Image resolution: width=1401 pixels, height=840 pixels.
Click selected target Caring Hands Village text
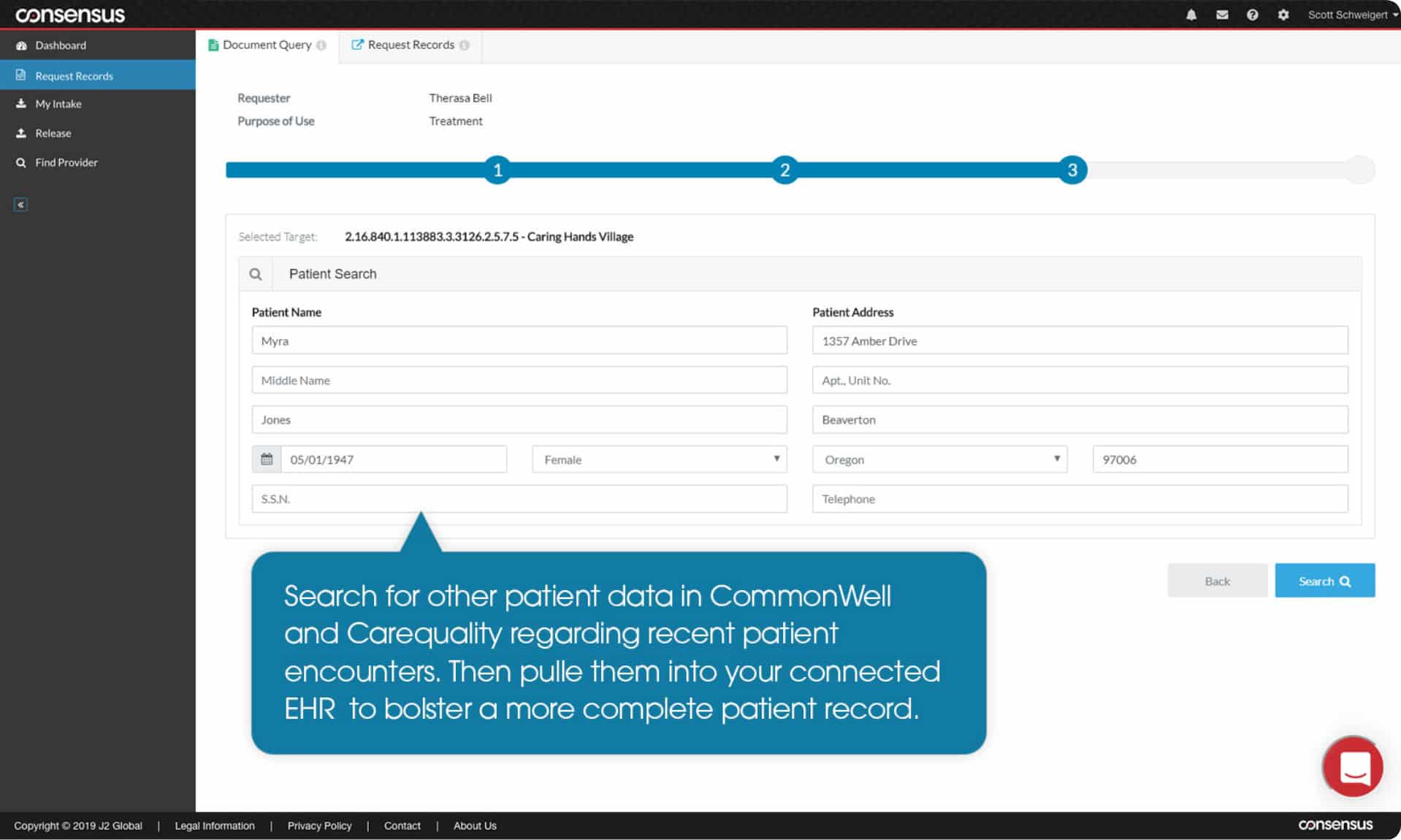(x=489, y=237)
